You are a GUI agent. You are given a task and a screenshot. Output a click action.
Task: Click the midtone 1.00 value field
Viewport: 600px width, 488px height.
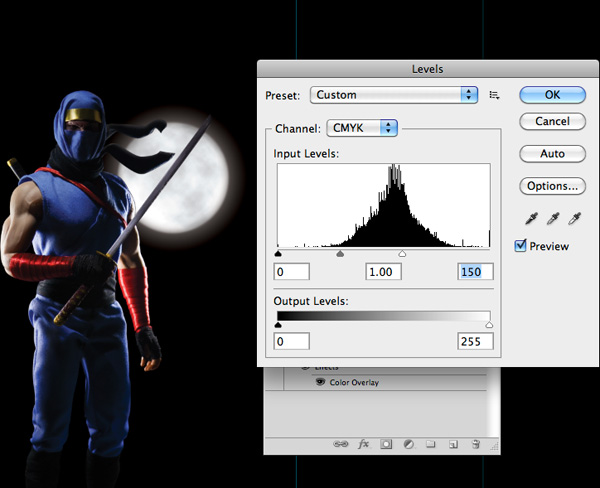pos(383,272)
